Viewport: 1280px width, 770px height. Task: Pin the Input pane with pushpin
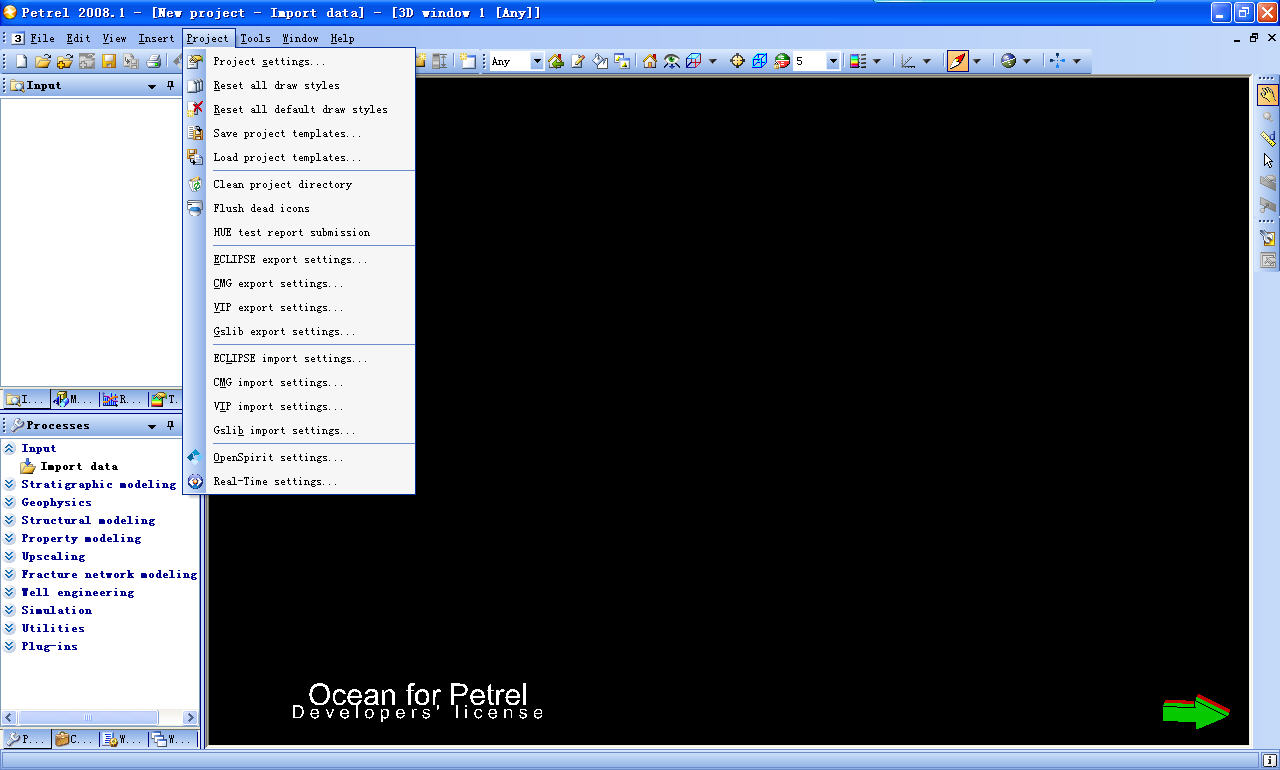(x=171, y=86)
